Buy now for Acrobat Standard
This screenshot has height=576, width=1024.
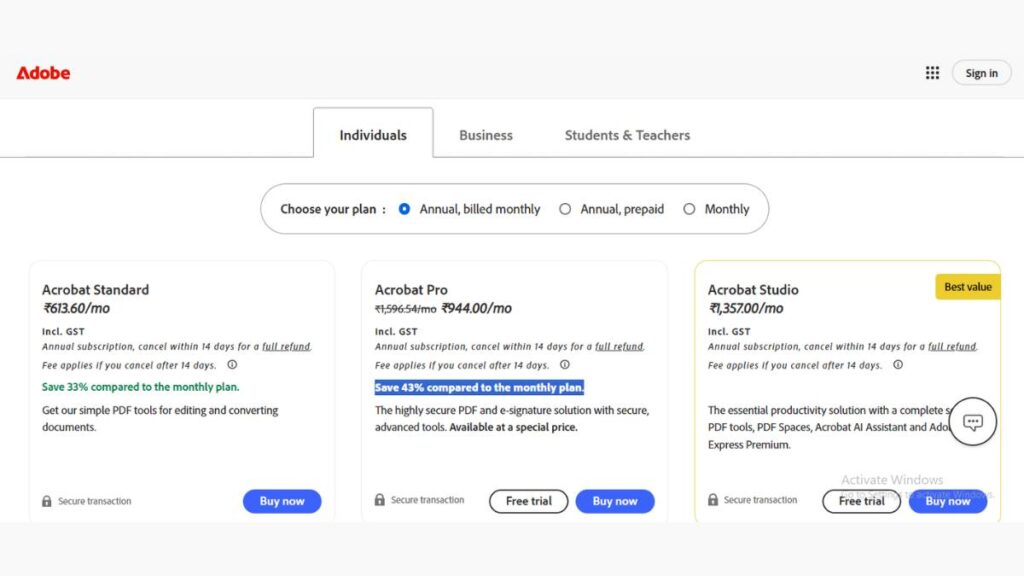click(282, 501)
